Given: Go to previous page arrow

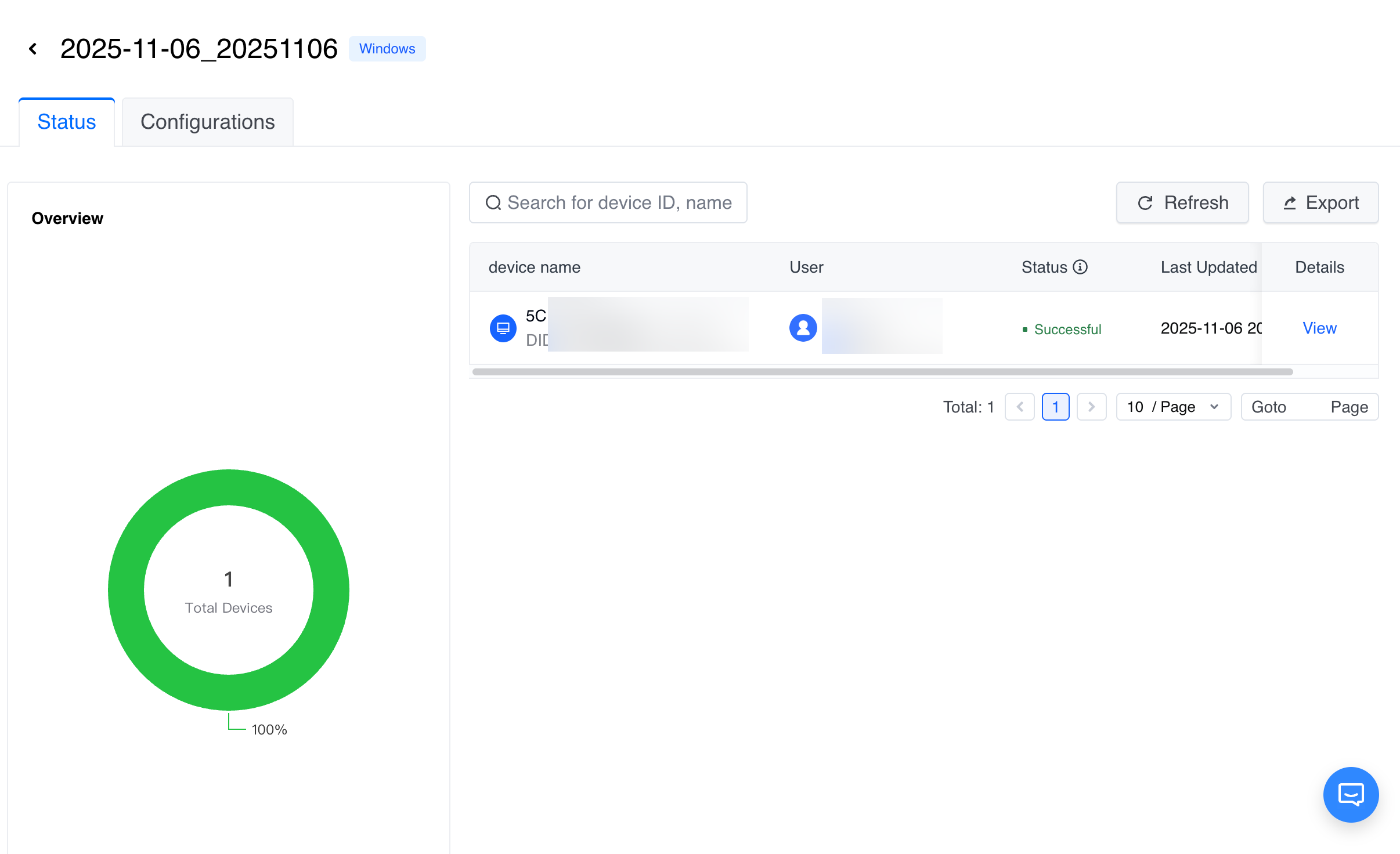Looking at the screenshot, I should point(1020,407).
